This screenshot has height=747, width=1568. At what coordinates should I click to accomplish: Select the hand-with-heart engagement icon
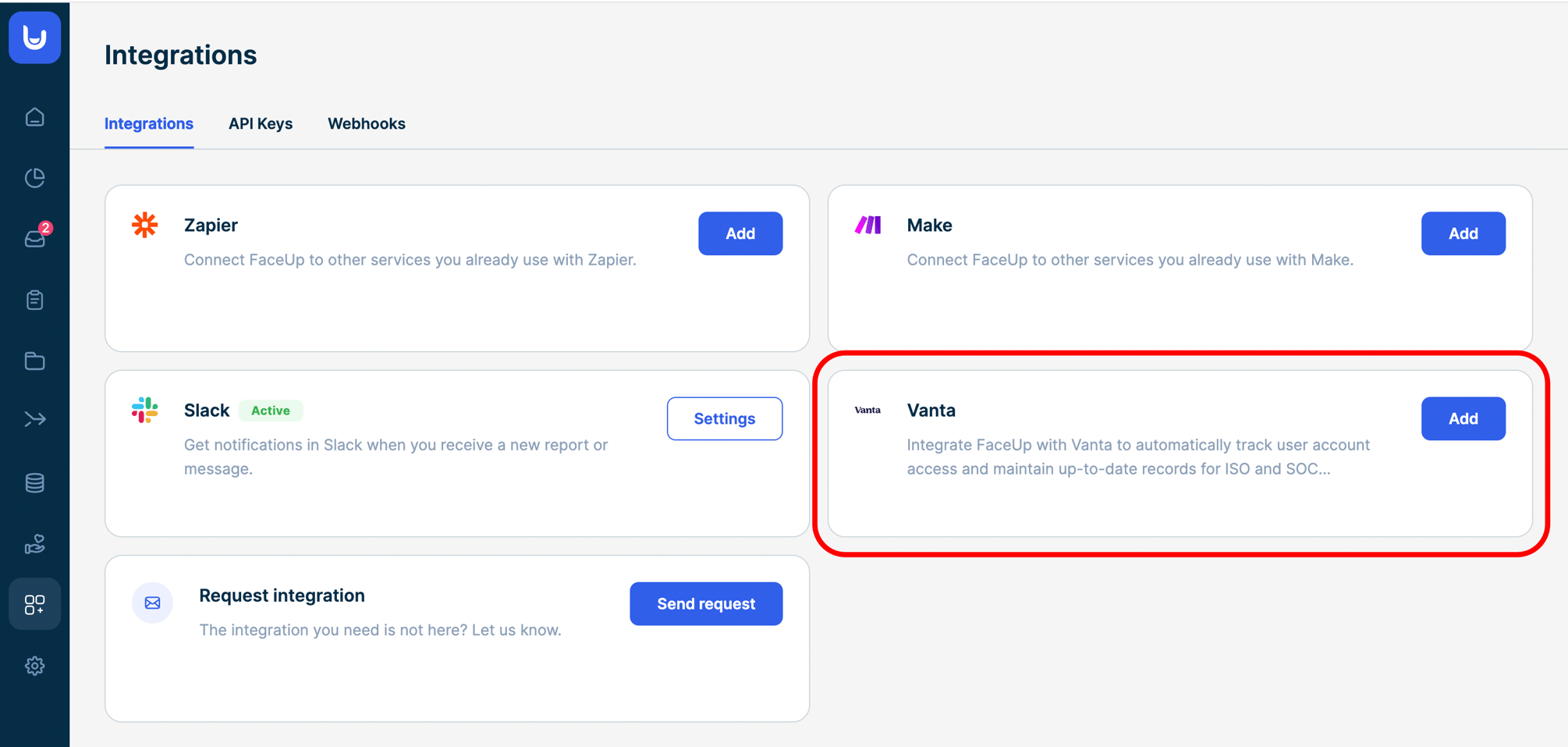click(x=34, y=544)
